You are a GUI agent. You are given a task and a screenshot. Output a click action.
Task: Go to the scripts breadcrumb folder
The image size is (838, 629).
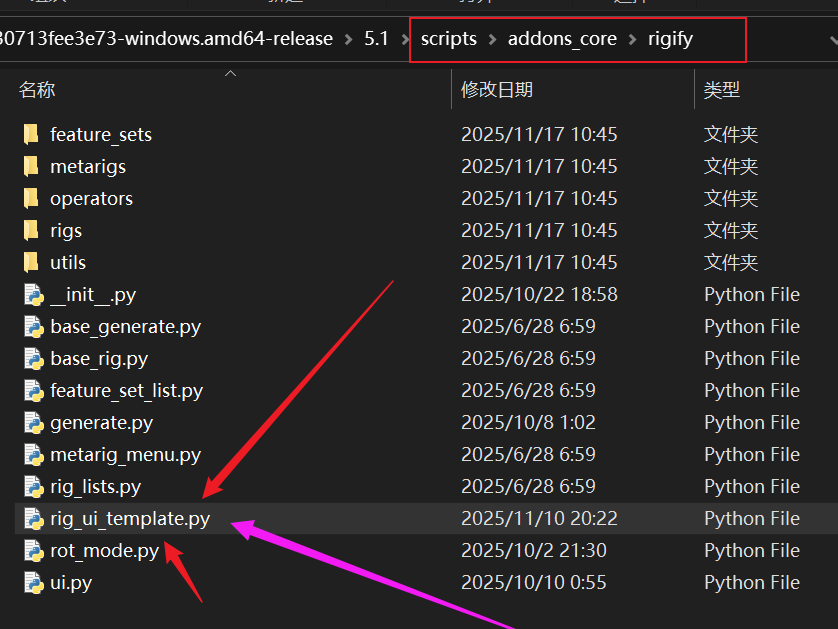[449, 39]
